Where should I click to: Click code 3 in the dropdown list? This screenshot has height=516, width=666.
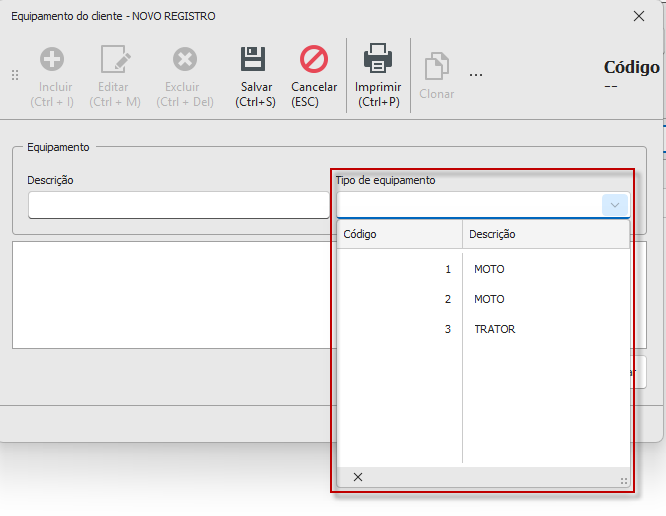448,329
